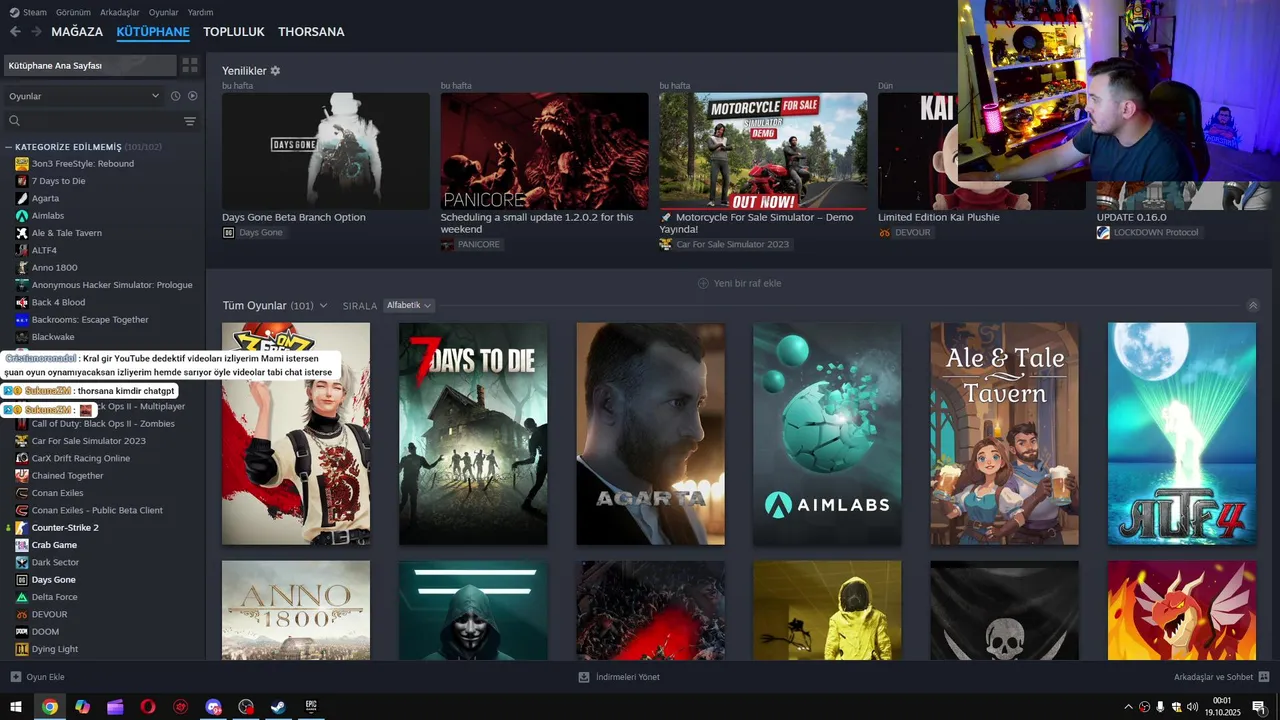Open OBS Studio from taskbar
This screenshot has height=720, width=1280.
246,707
